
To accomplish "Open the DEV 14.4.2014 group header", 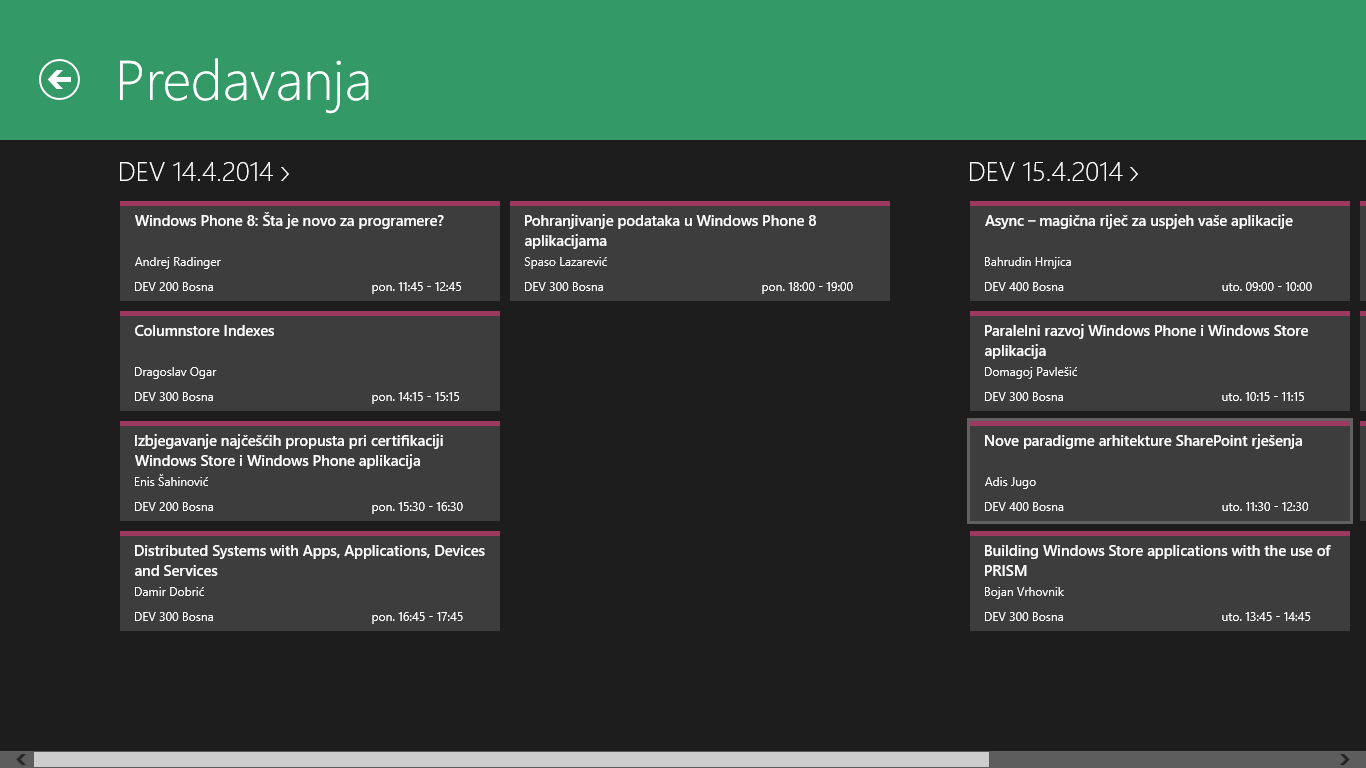I will click(x=204, y=172).
